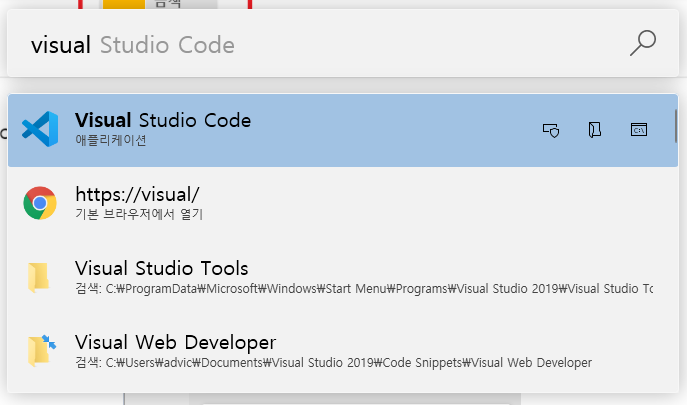Select the 'Visual Studio Tools' result title
This screenshot has height=405, width=687.
162,268
